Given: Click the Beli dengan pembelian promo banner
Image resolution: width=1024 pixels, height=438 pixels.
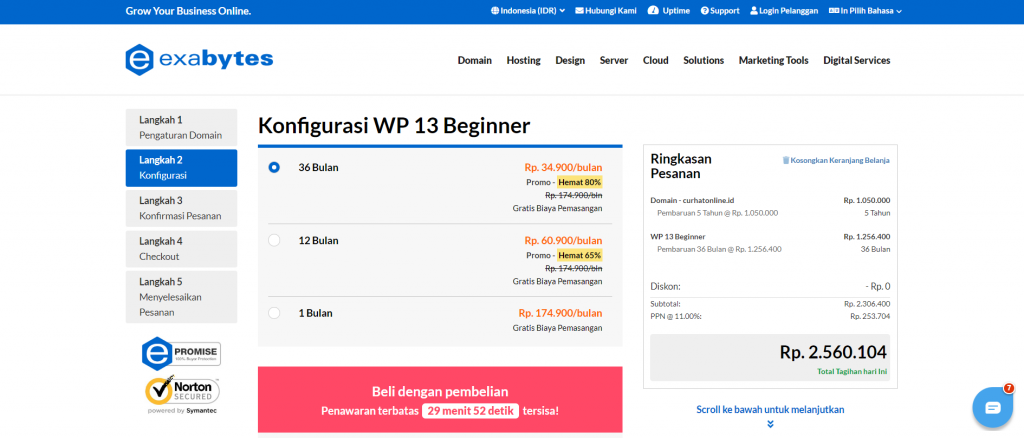Looking at the screenshot, I should tap(440, 399).
